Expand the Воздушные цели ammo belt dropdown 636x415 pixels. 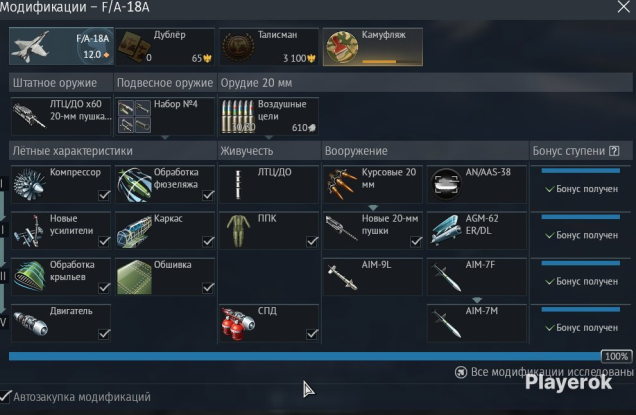[x=269, y=138]
